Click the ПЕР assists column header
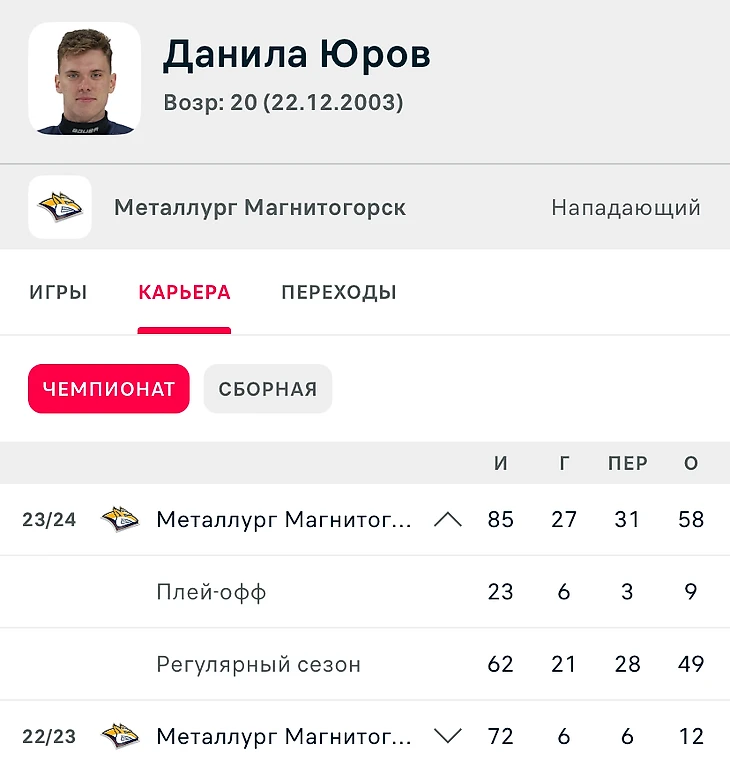The height and width of the screenshot is (766, 730). click(x=627, y=464)
